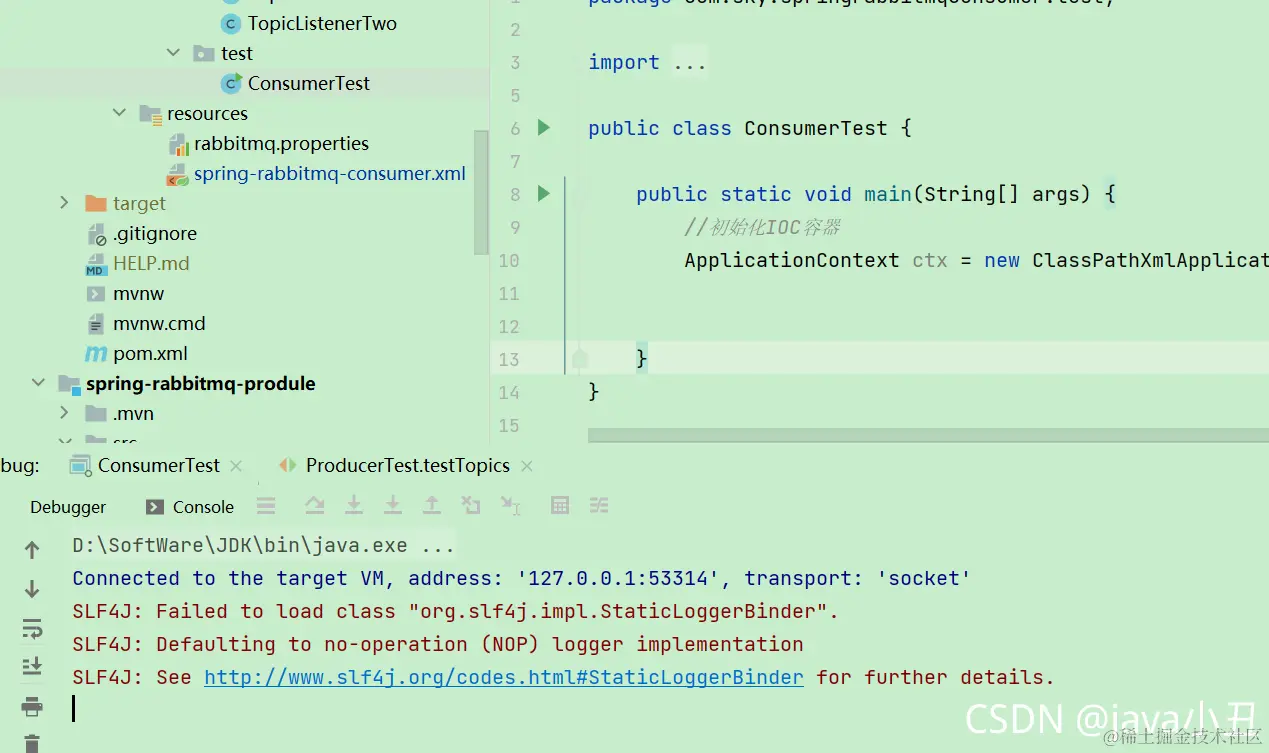Select .gitignore in project tree

click(155, 233)
